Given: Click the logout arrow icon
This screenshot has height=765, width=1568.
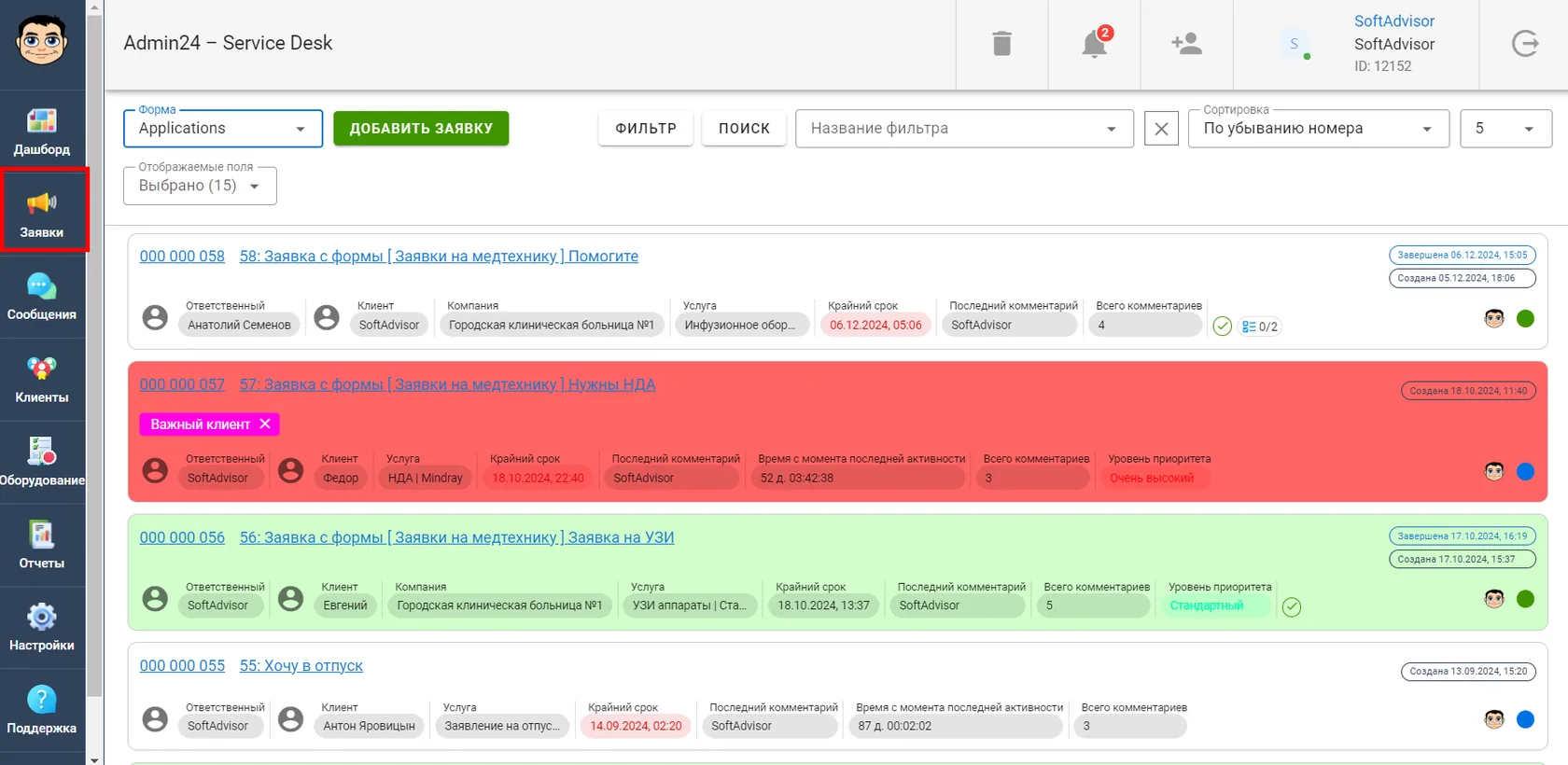Looking at the screenshot, I should [1525, 43].
